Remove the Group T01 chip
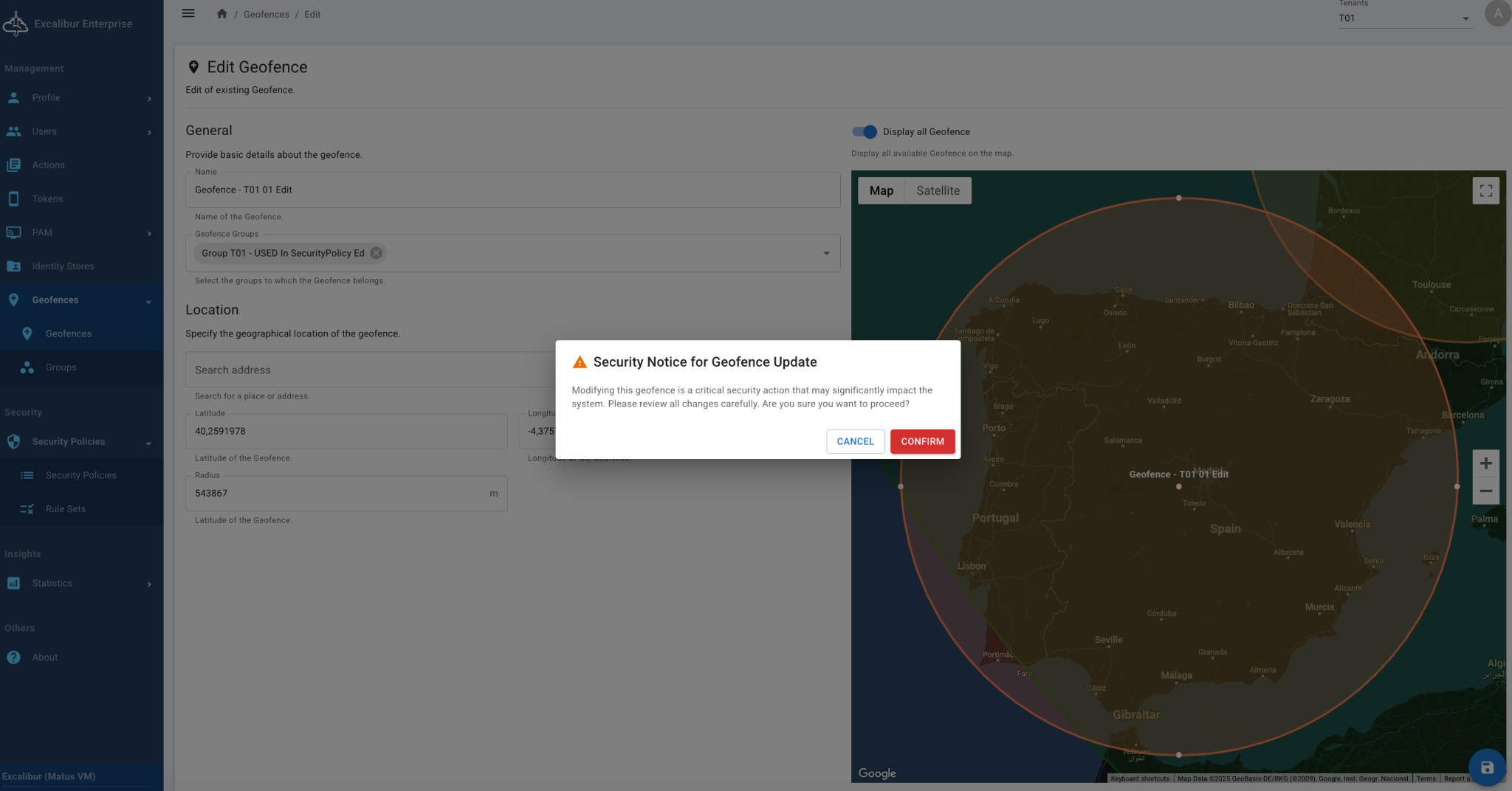The width and height of the screenshot is (1512, 791). [377, 253]
